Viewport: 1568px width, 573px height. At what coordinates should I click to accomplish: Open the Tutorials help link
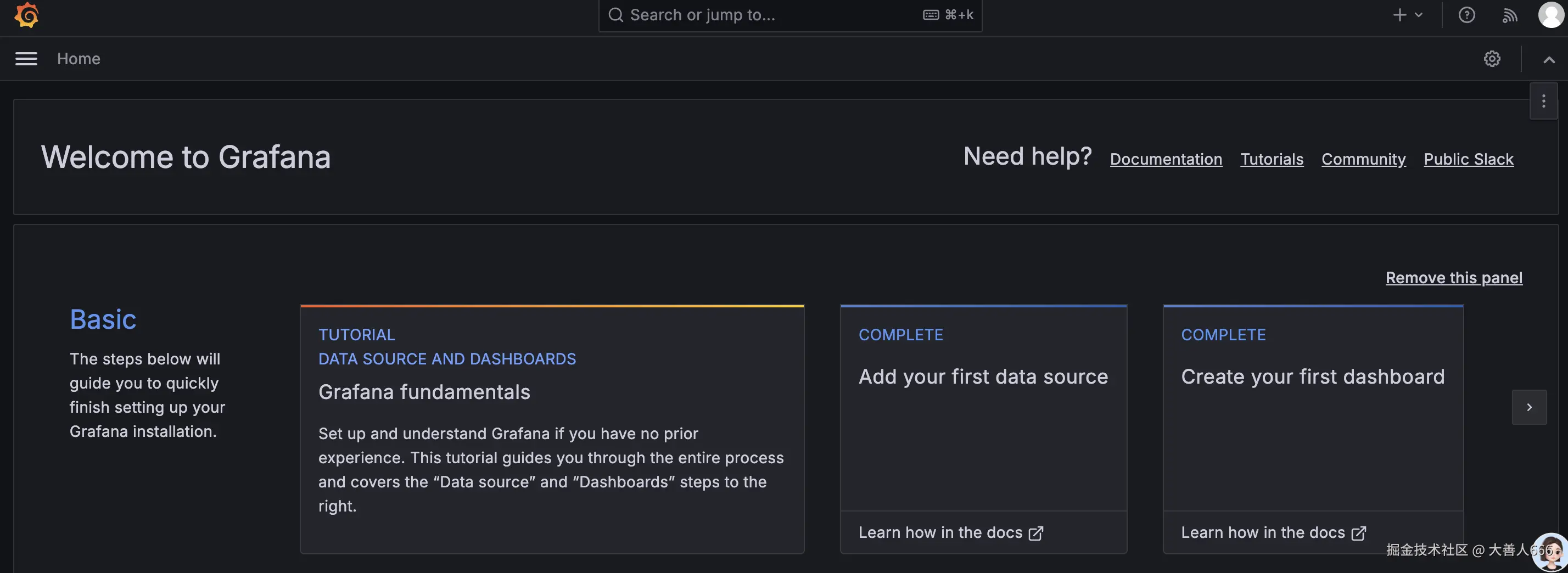[1272, 159]
